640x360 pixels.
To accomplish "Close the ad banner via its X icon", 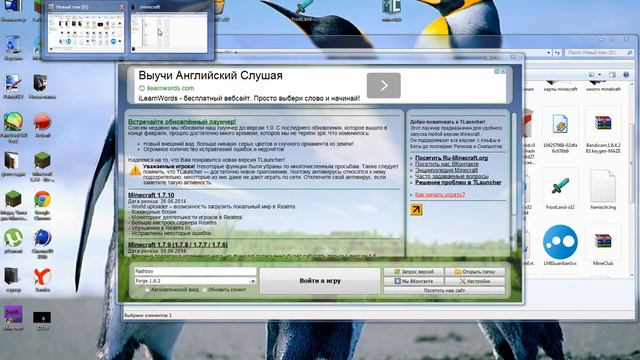I will tap(503, 71).
